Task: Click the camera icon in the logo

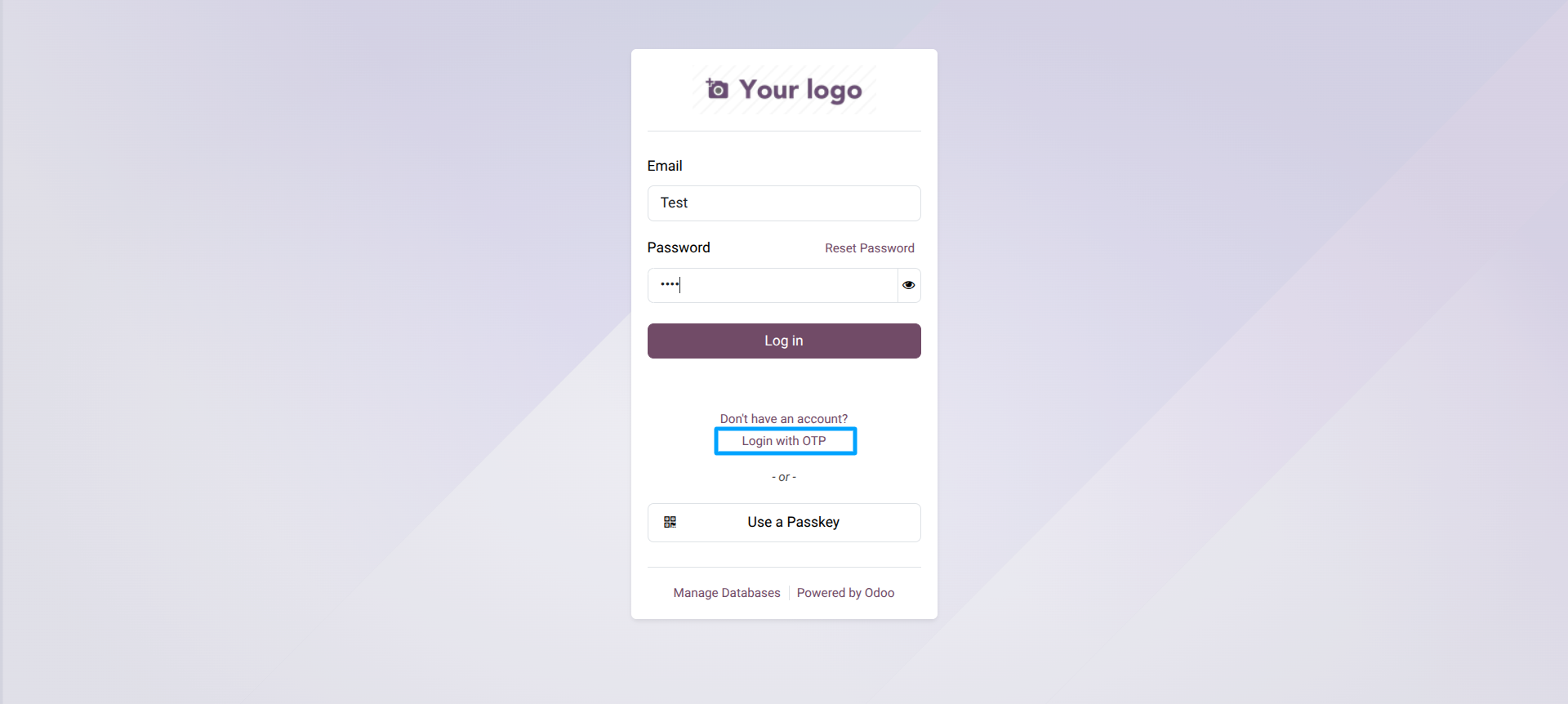Action: 717,89
